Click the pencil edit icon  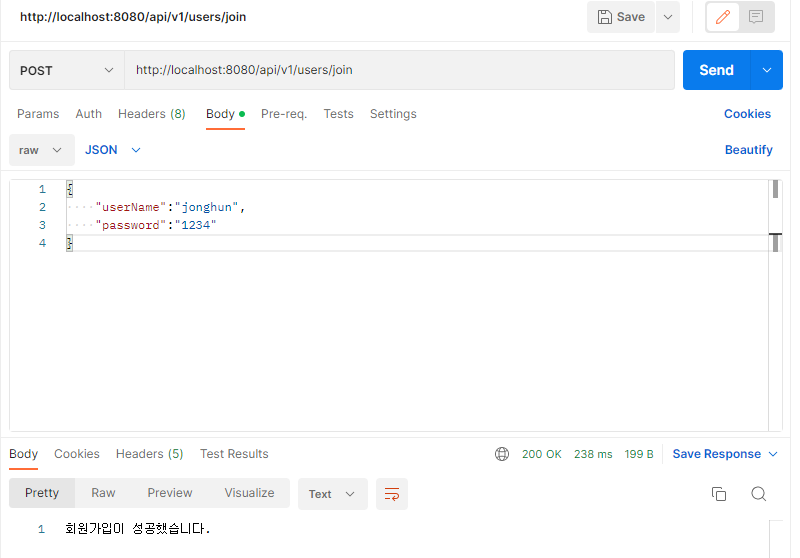722,17
